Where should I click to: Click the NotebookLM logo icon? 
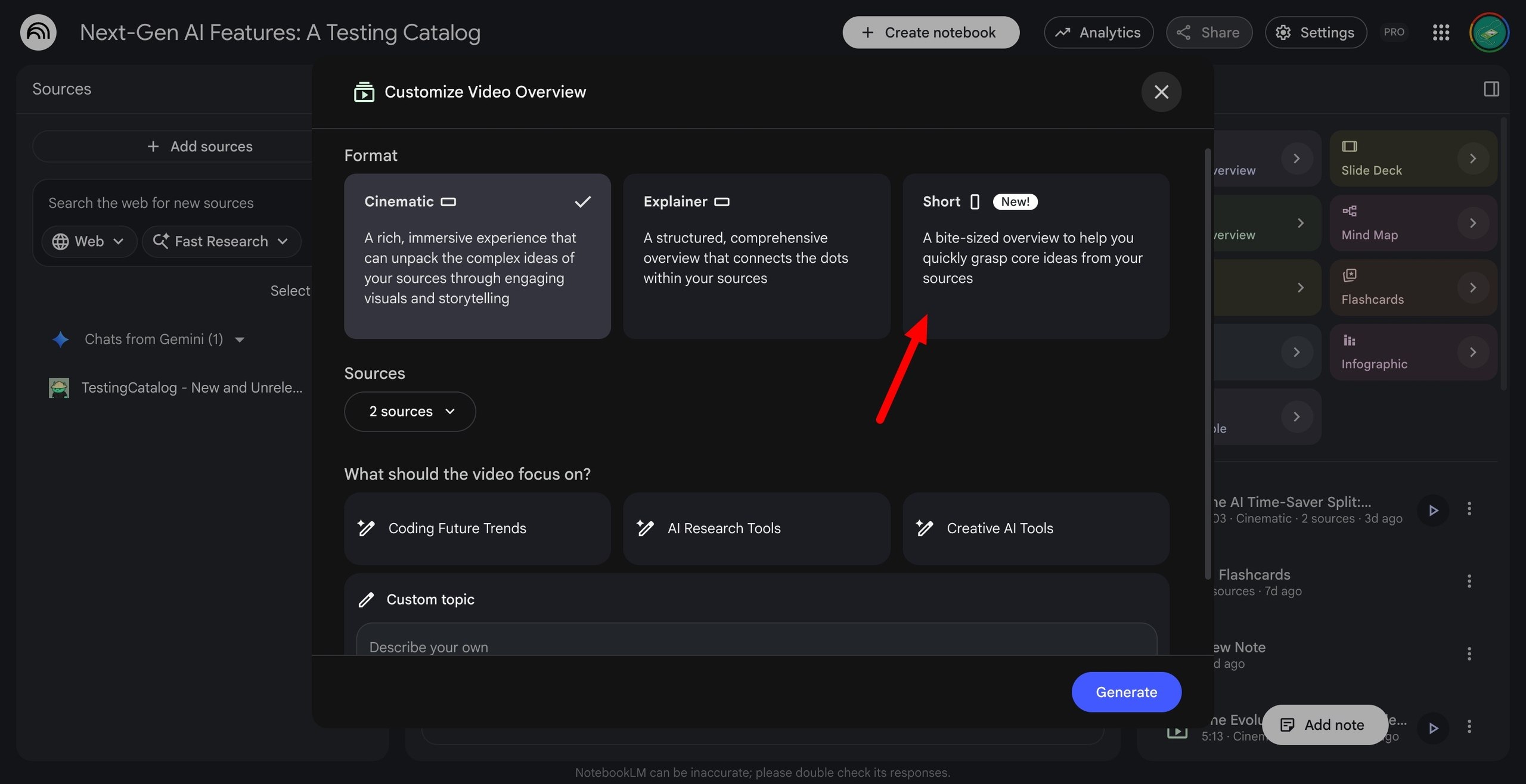click(x=38, y=32)
